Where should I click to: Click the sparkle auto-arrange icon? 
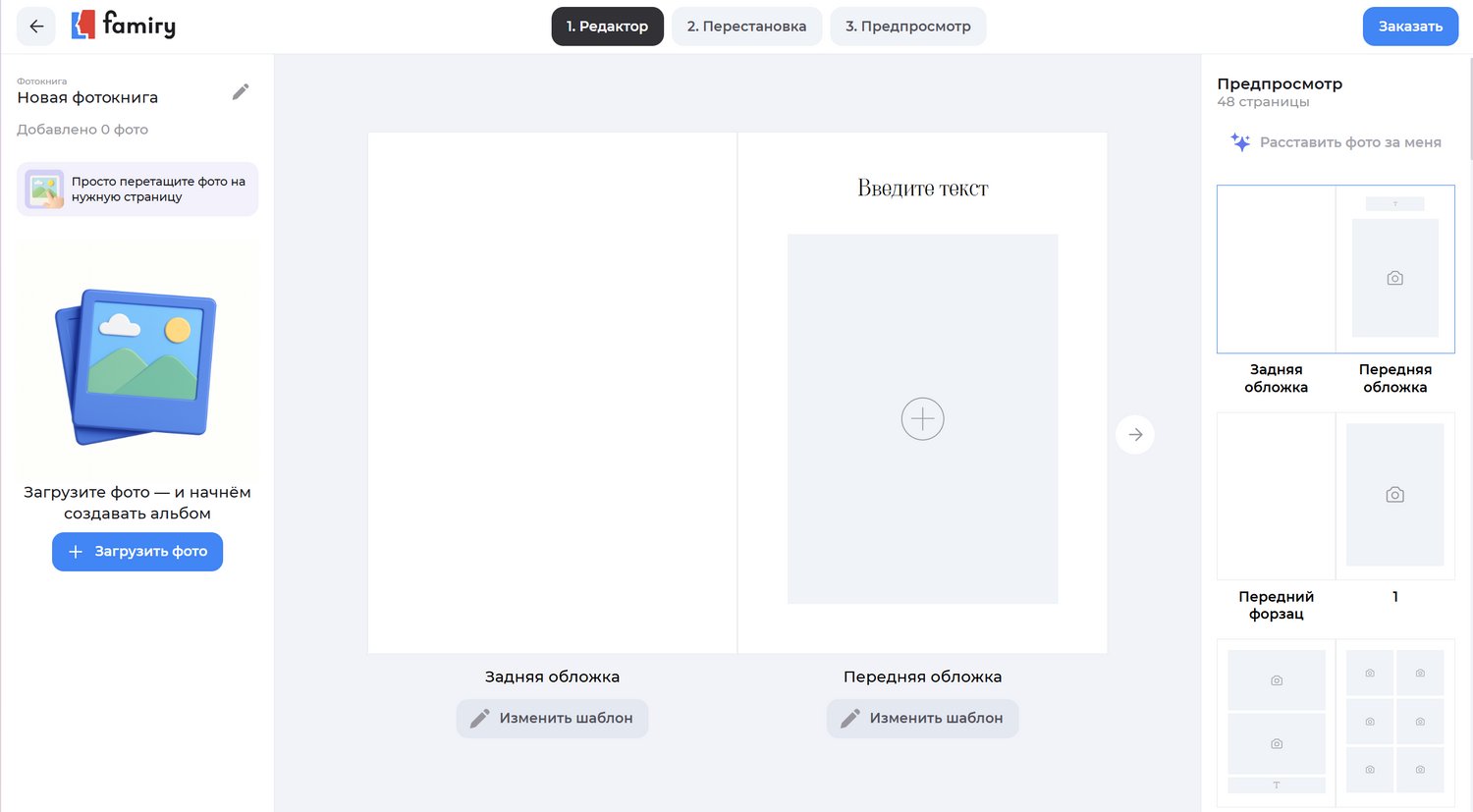click(1240, 142)
